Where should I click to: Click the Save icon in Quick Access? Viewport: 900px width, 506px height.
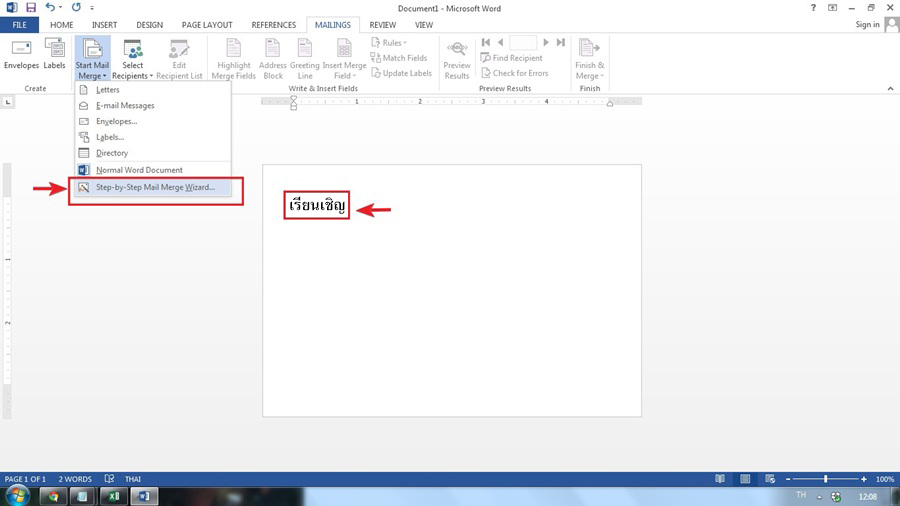click(30, 7)
